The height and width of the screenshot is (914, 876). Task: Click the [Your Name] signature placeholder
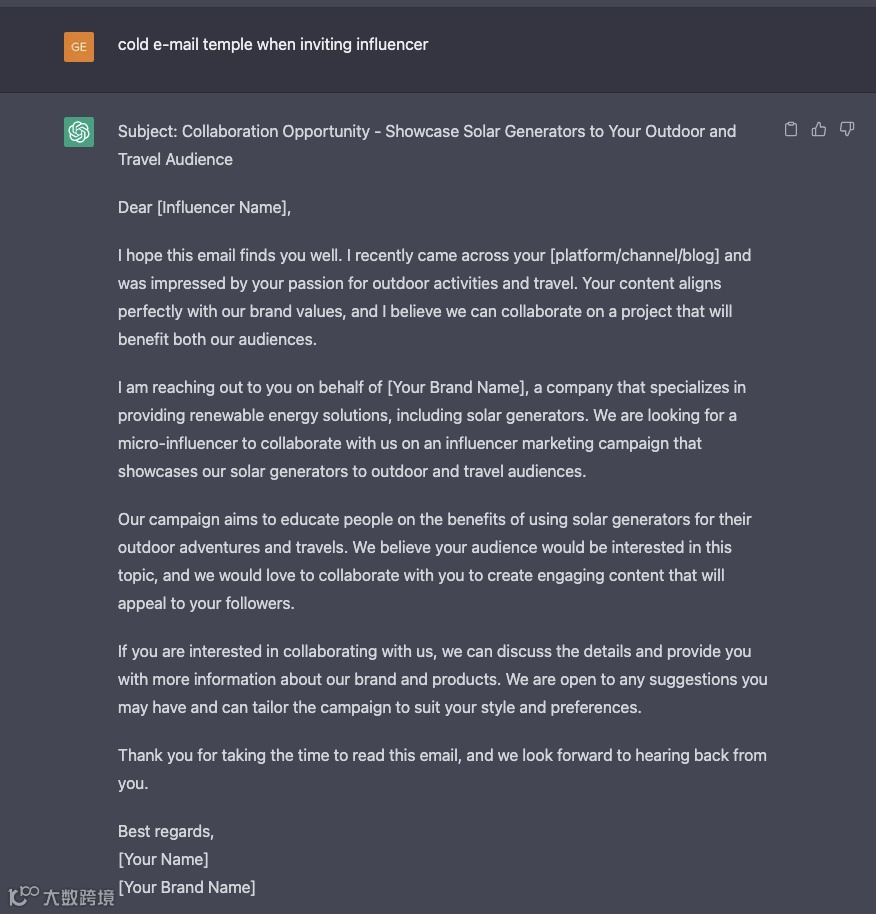click(x=163, y=859)
